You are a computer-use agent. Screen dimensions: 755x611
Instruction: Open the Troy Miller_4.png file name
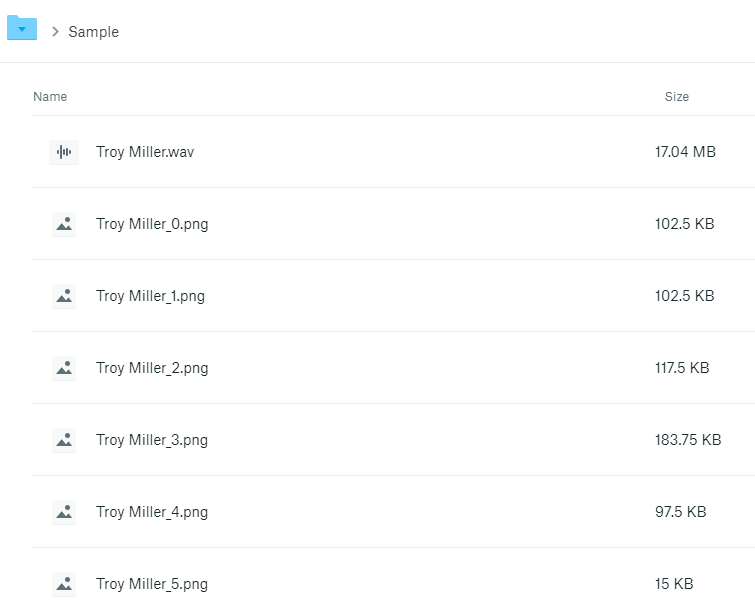click(152, 512)
